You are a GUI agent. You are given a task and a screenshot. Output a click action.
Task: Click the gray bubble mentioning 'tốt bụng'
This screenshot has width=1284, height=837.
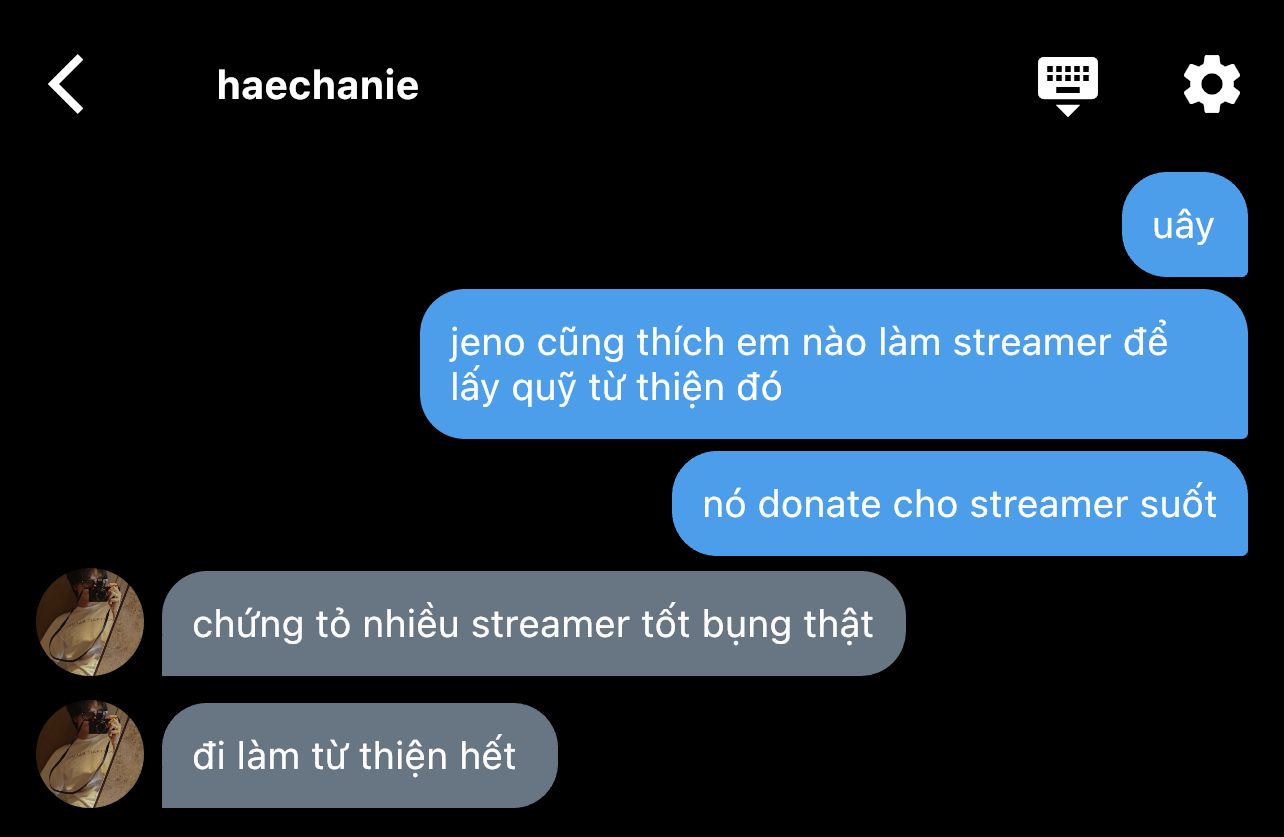pos(533,623)
